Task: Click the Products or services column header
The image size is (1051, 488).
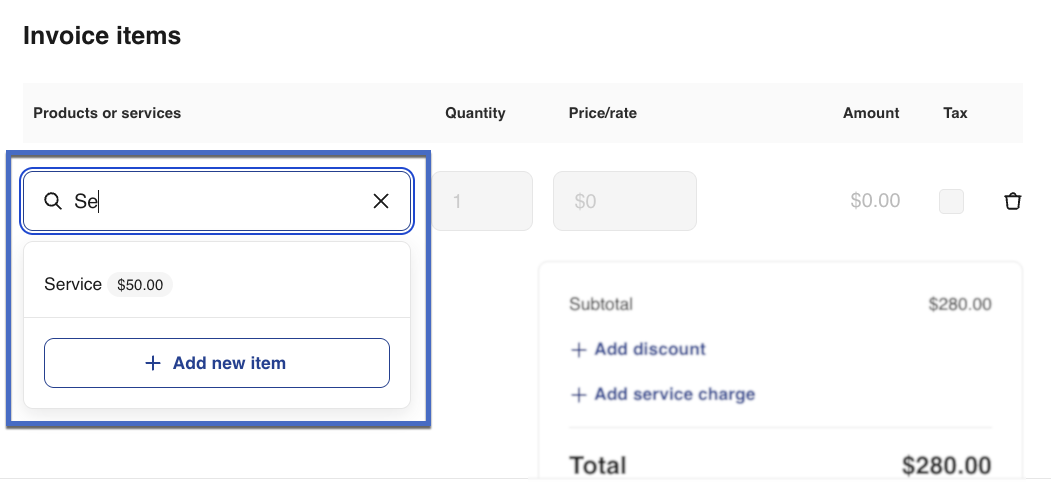Action: click(107, 113)
